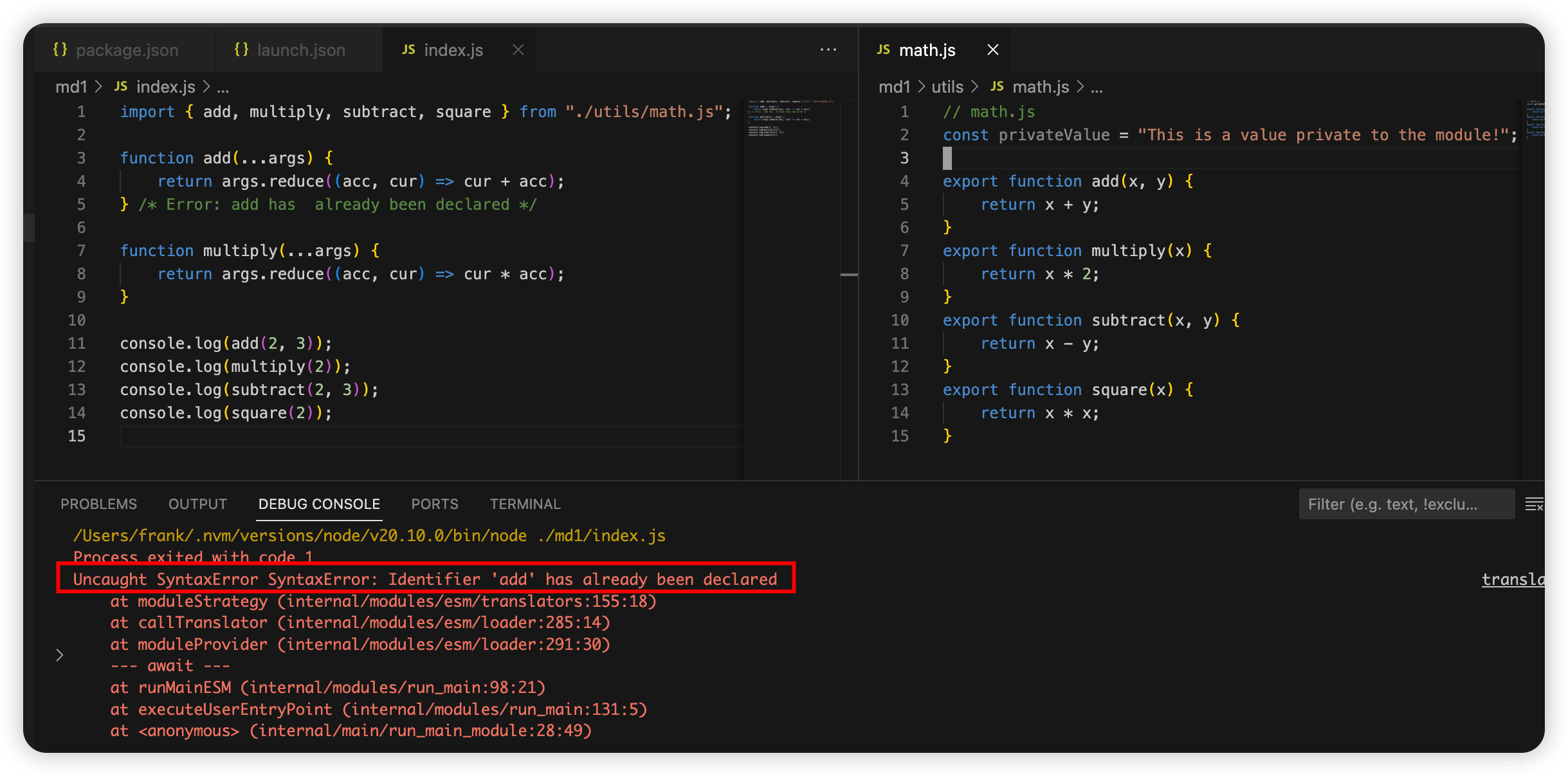This screenshot has height=776, width=1568.
Task: Clear the debug console with list icon
Action: pos(1534,504)
